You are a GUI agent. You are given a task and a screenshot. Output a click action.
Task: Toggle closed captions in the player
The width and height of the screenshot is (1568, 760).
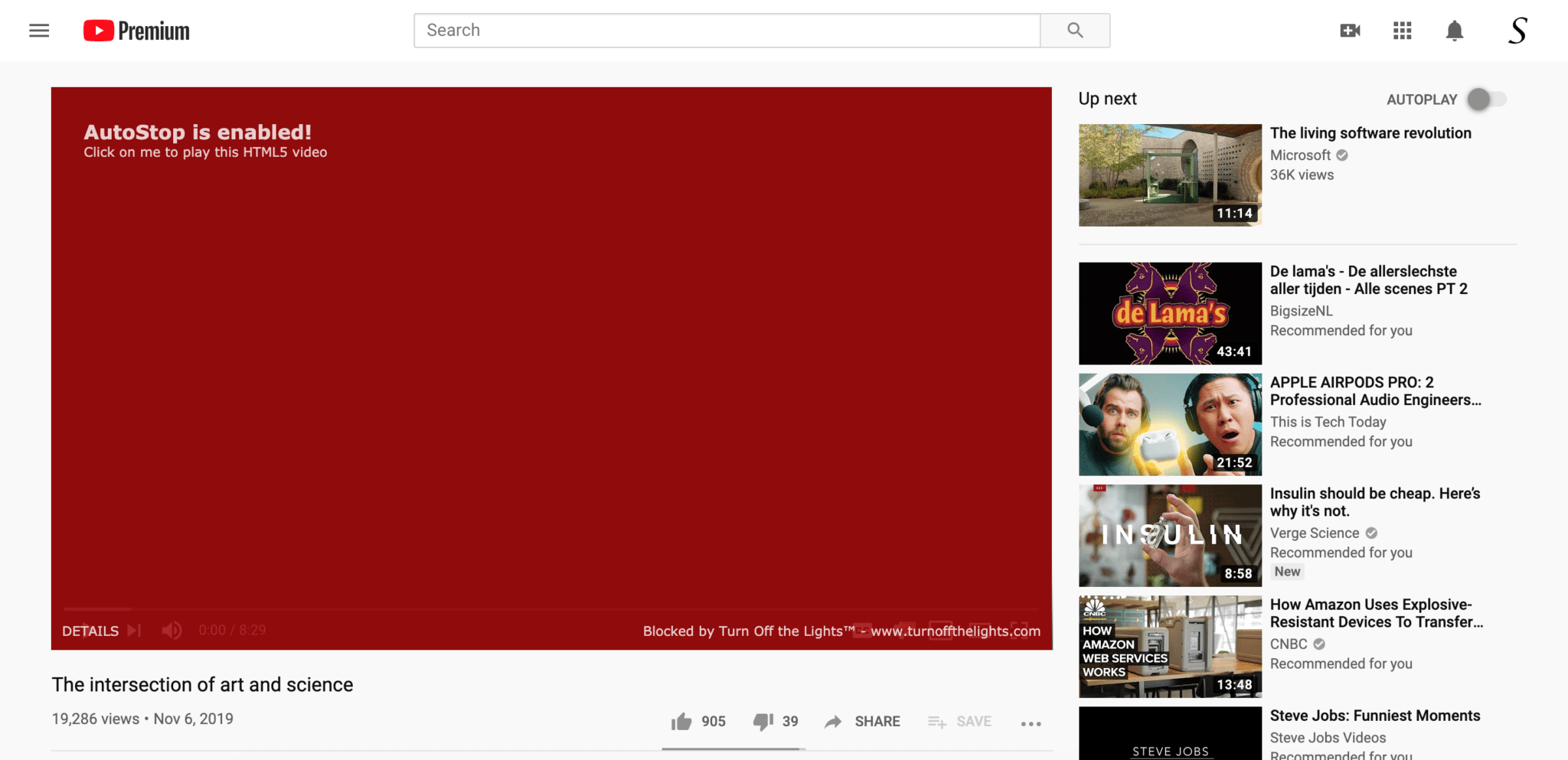pyautogui.click(x=862, y=630)
